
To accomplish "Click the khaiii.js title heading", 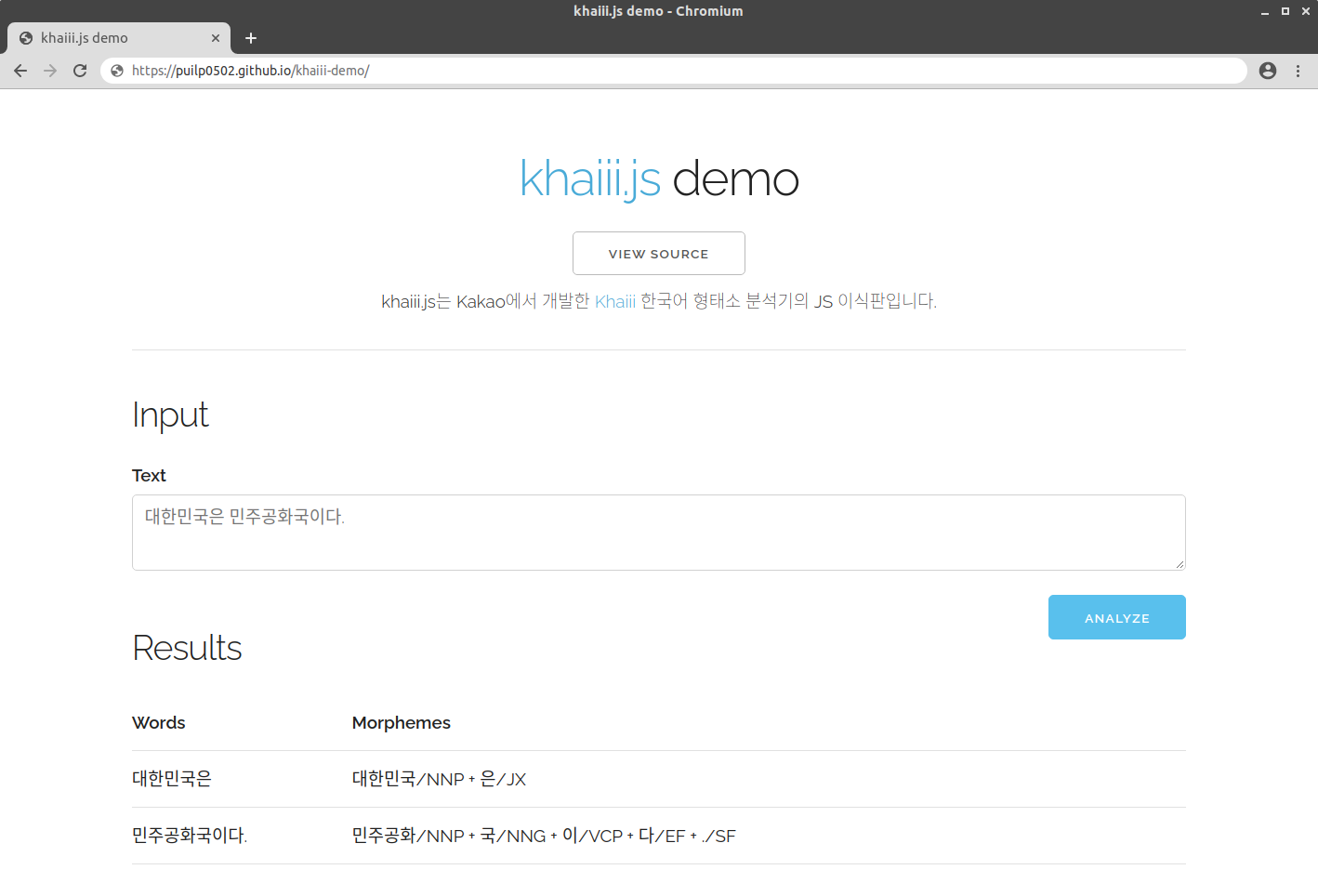I will pyautogui.click(x=659, y=178).
